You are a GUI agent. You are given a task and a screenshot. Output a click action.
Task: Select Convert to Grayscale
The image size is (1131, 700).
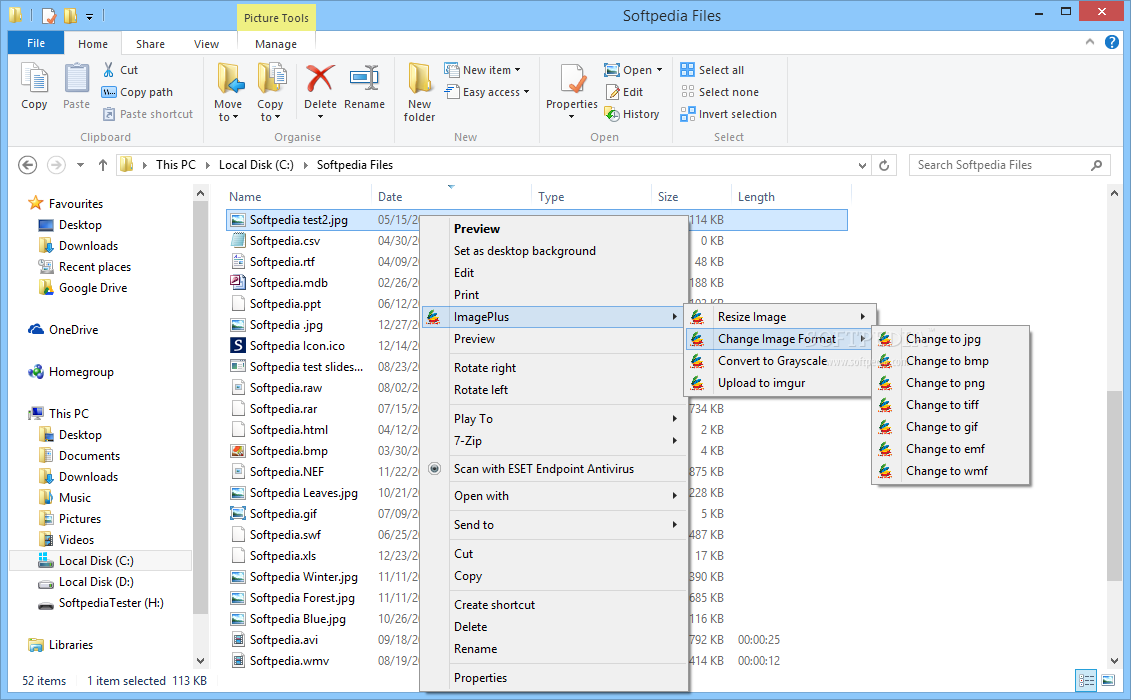[772, 361]
